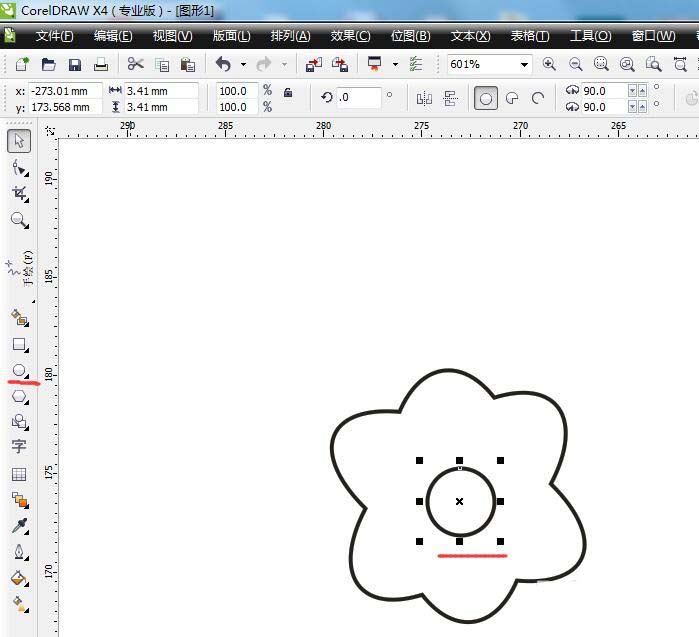Select the Table tool

tap(19, 474)
